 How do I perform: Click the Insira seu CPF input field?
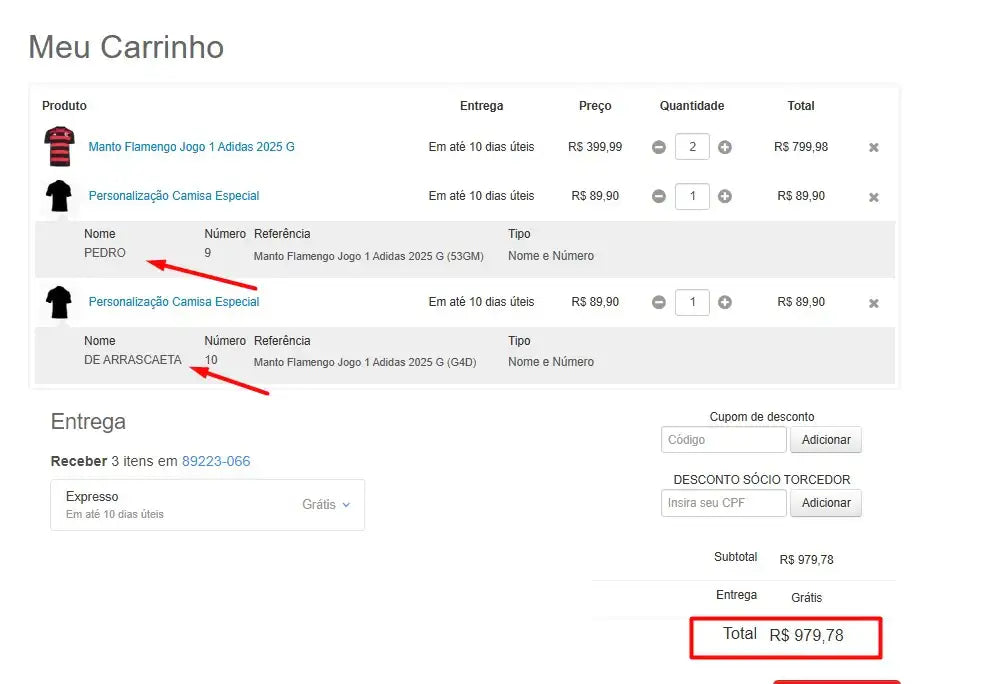pyautogui.click(x=723, y=503)
